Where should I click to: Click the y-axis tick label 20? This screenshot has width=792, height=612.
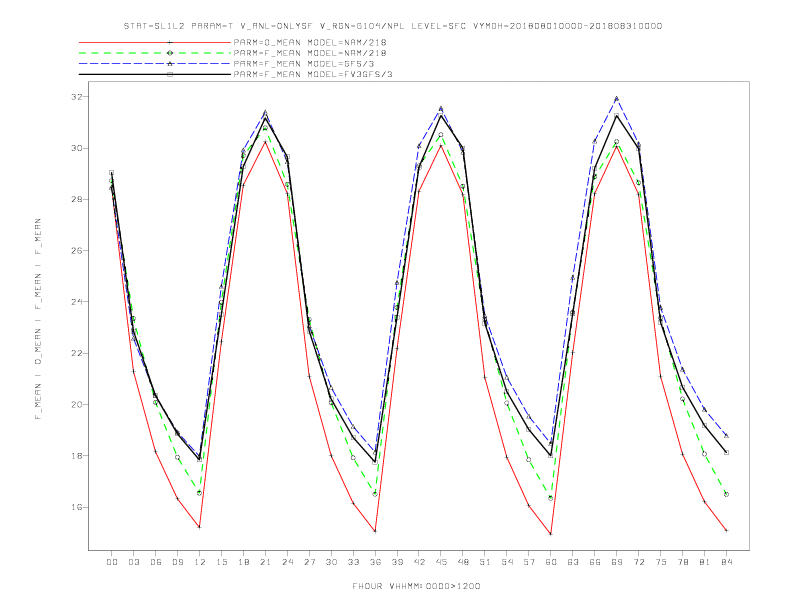77,405
